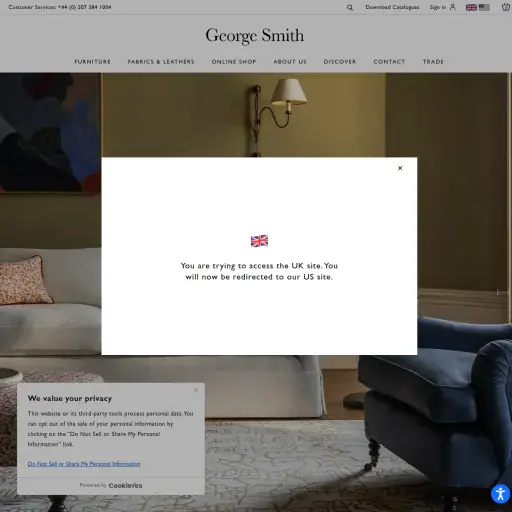The height and width of the screenshot is (512, 512).
Task: Close the redirect popup with X
Action: coord(400,168)
